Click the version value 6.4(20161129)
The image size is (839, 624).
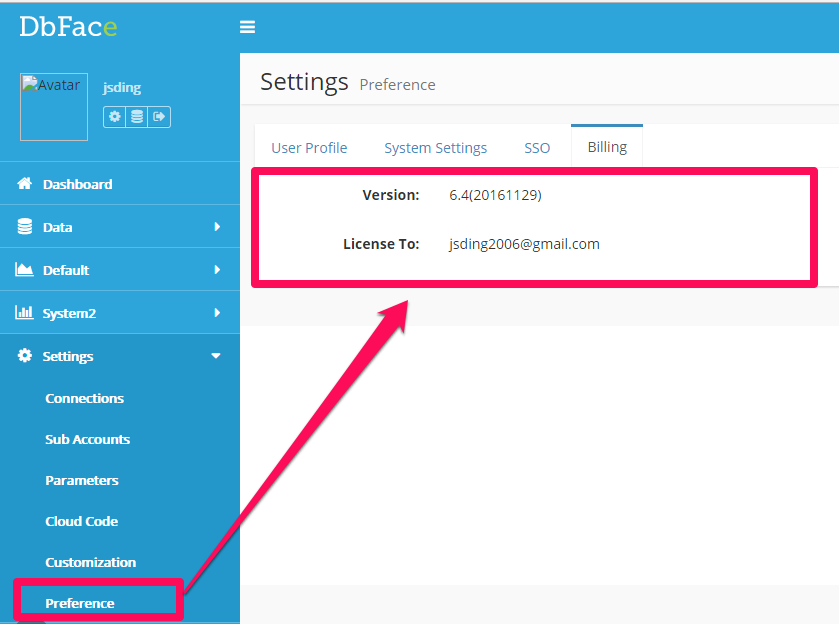pos(495,195)
